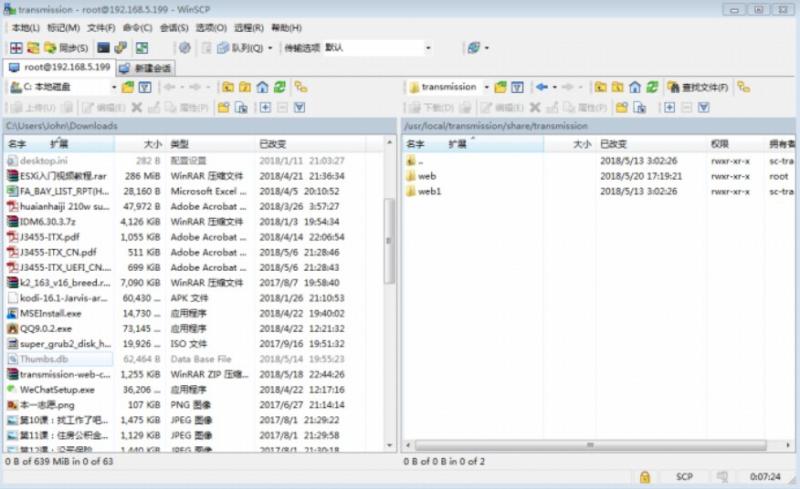The height and width of the screenshot is (489, 800).
Task: Open the 新建会话 new session tab
Action: coord(146,68)
